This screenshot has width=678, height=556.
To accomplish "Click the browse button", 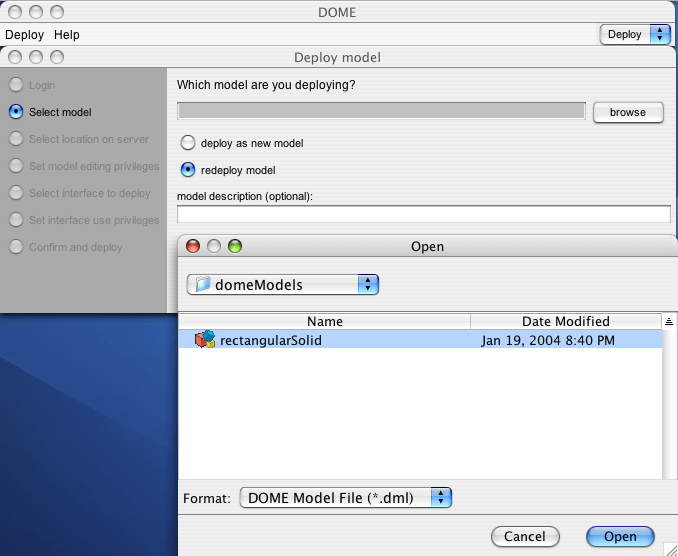I will [628, 112].
